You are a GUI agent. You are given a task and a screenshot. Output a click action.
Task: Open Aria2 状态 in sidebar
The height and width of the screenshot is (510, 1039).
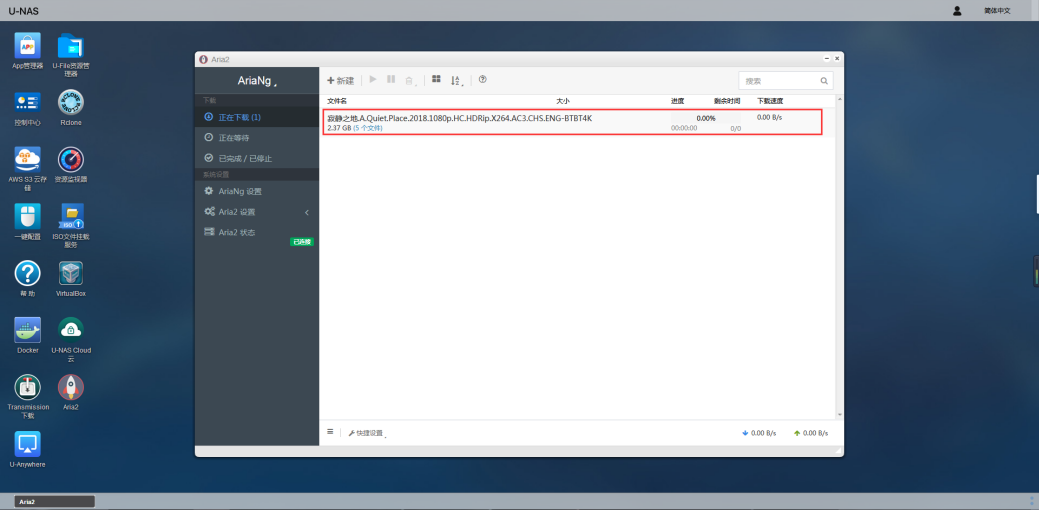click(x=257, y=232)
